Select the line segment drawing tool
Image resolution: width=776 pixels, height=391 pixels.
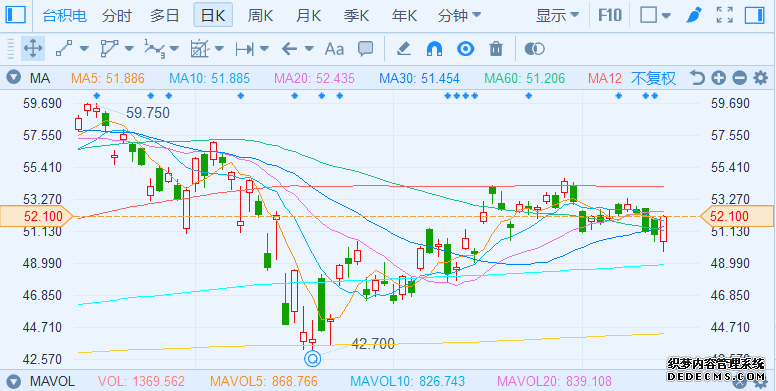click(x=64, y=49)
